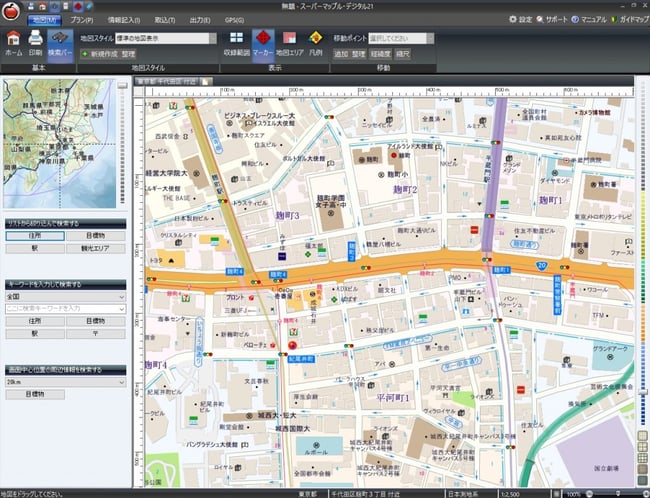Click the 収録範囲 coverage area icon

pyautogui.click(x=236, y=43)
